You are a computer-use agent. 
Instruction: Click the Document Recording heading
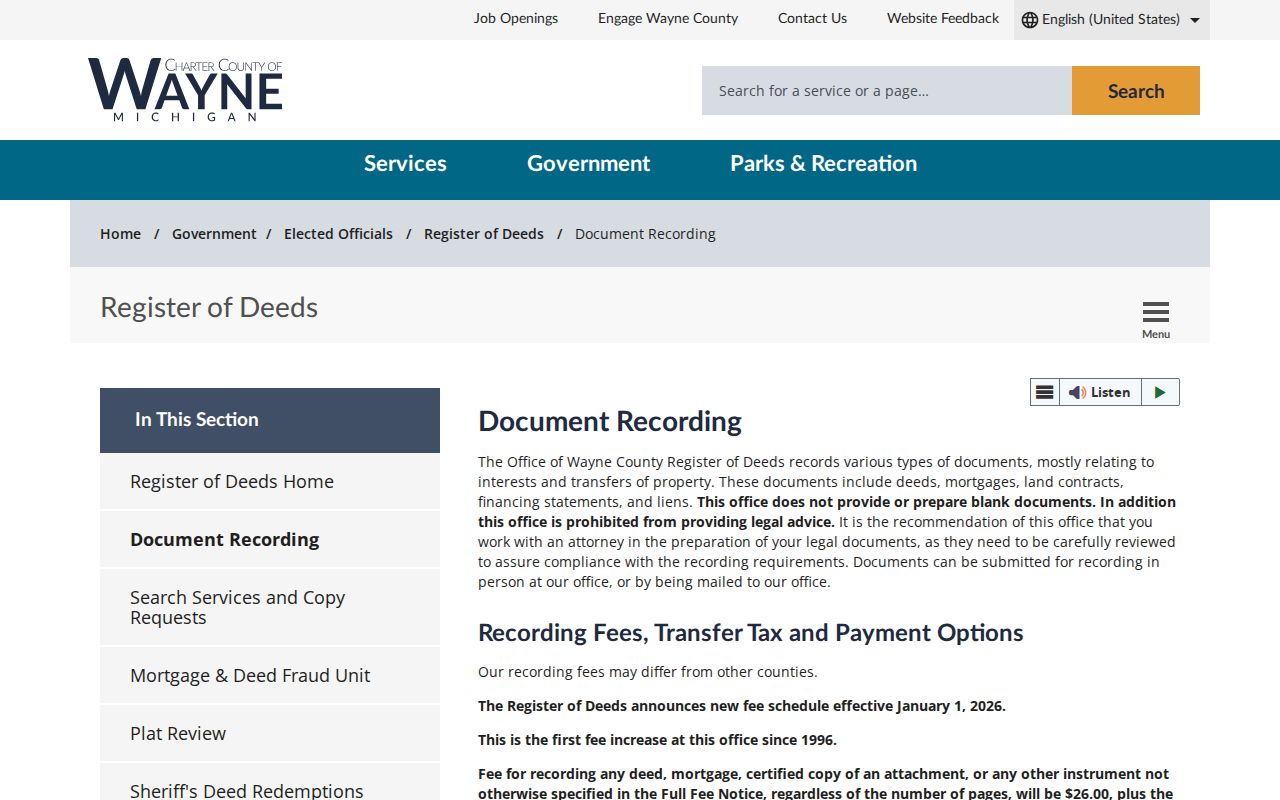pos(610,421)
